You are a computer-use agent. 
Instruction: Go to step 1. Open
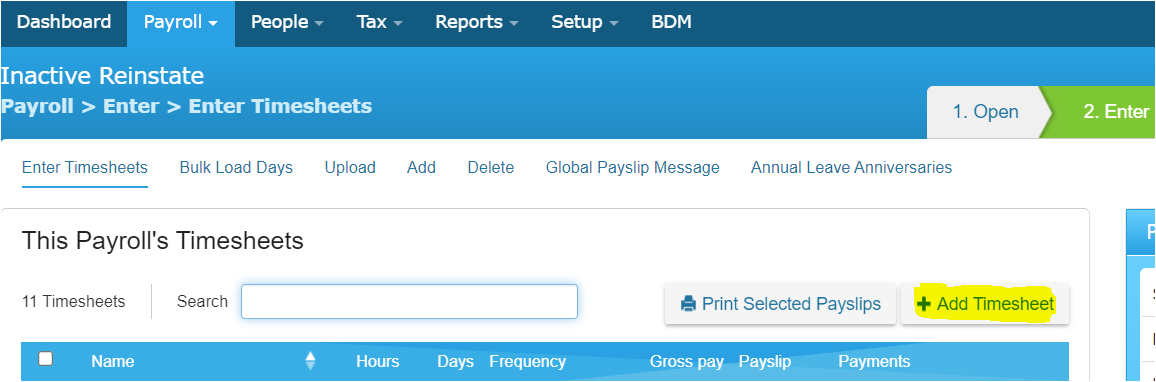click(x=985, y=112)
